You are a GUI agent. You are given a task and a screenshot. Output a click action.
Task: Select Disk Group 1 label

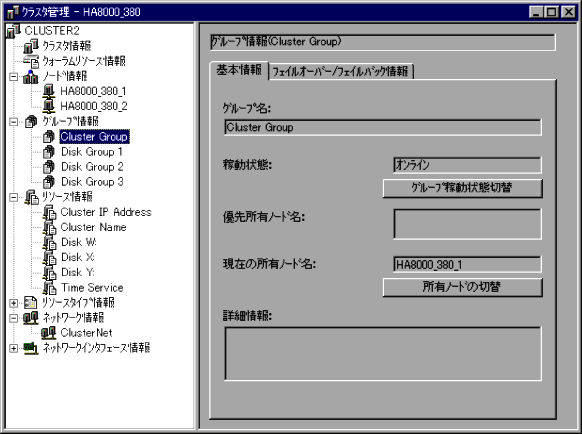92,152
